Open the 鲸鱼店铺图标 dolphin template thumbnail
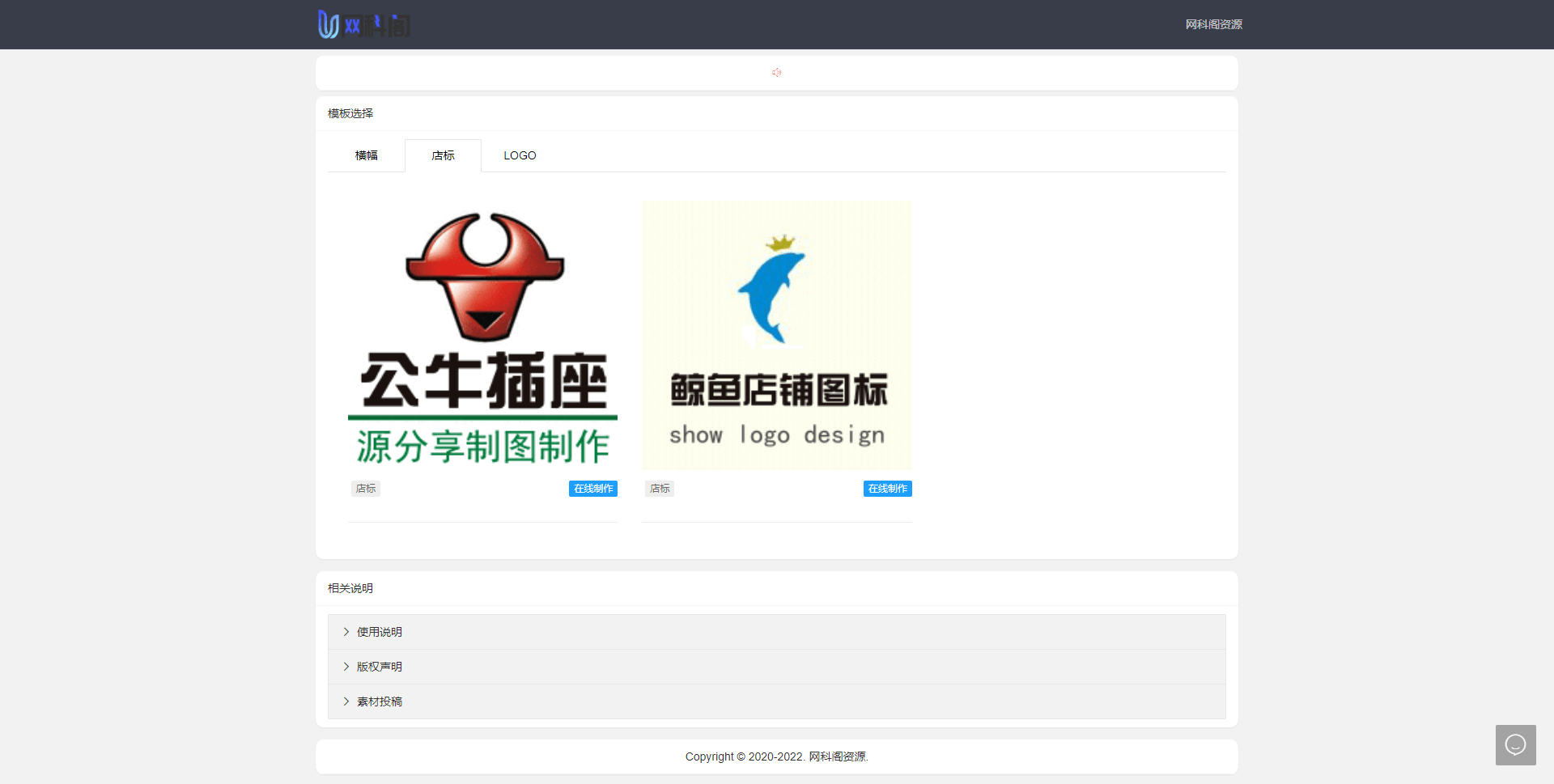This screenshot has height=784, width=1554. pos(777,335)
